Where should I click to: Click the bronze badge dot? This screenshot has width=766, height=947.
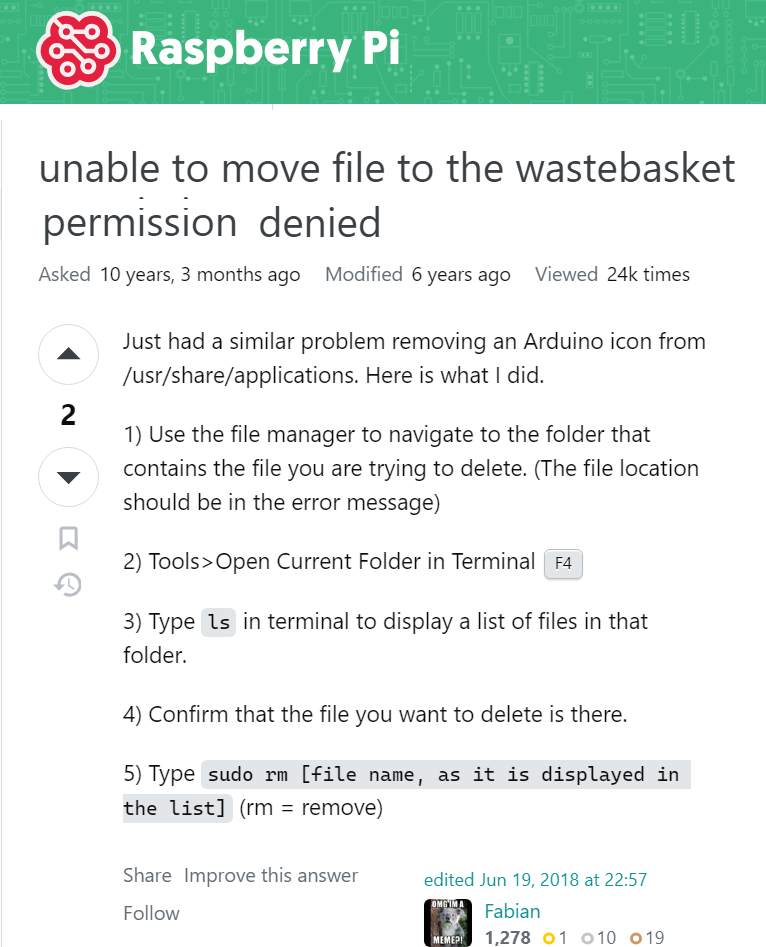coord(636,938)
